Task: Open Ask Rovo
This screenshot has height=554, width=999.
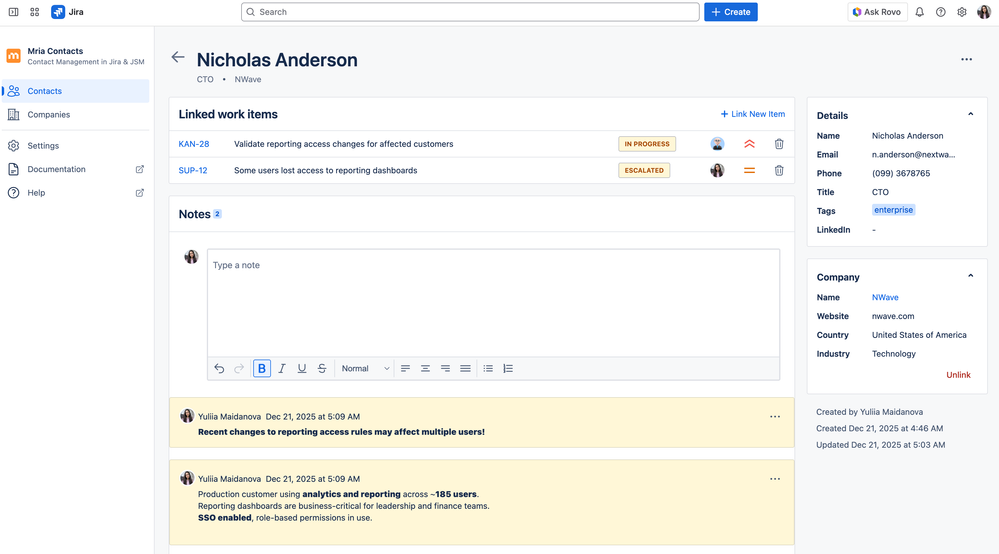Action: pos(877,12)
